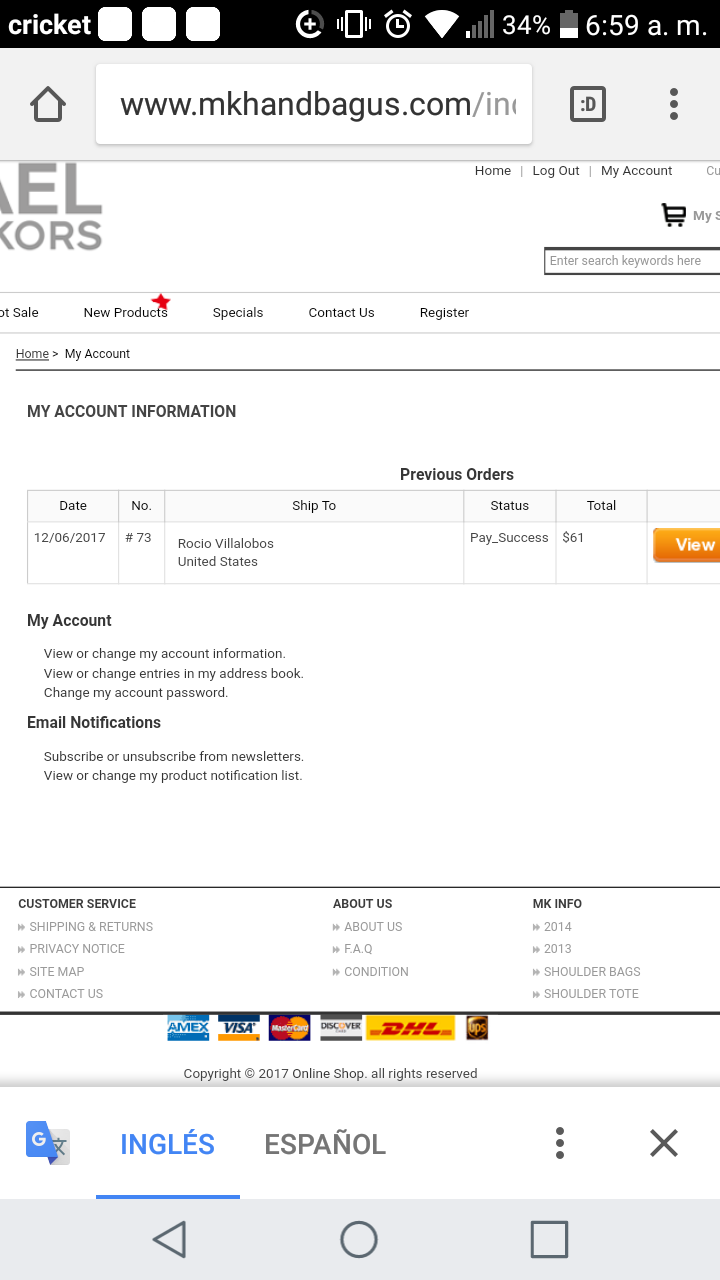Open the footer CONTACT US link
Image resolution: width=720 pixels, height=1280 pixels.
66,994
